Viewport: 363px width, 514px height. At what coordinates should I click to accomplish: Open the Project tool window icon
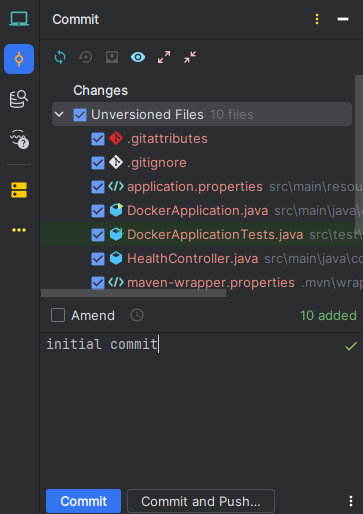(19, 19)
